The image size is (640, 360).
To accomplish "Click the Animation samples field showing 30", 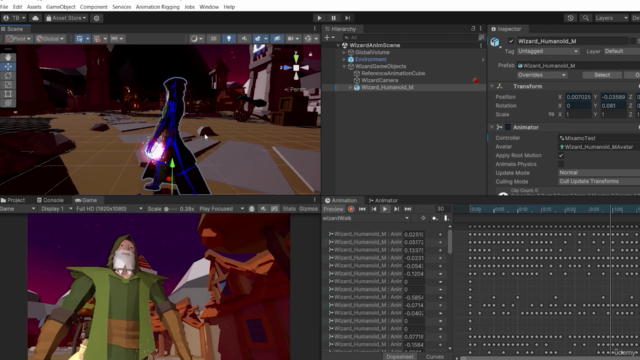I will click(x=442, y=209).
